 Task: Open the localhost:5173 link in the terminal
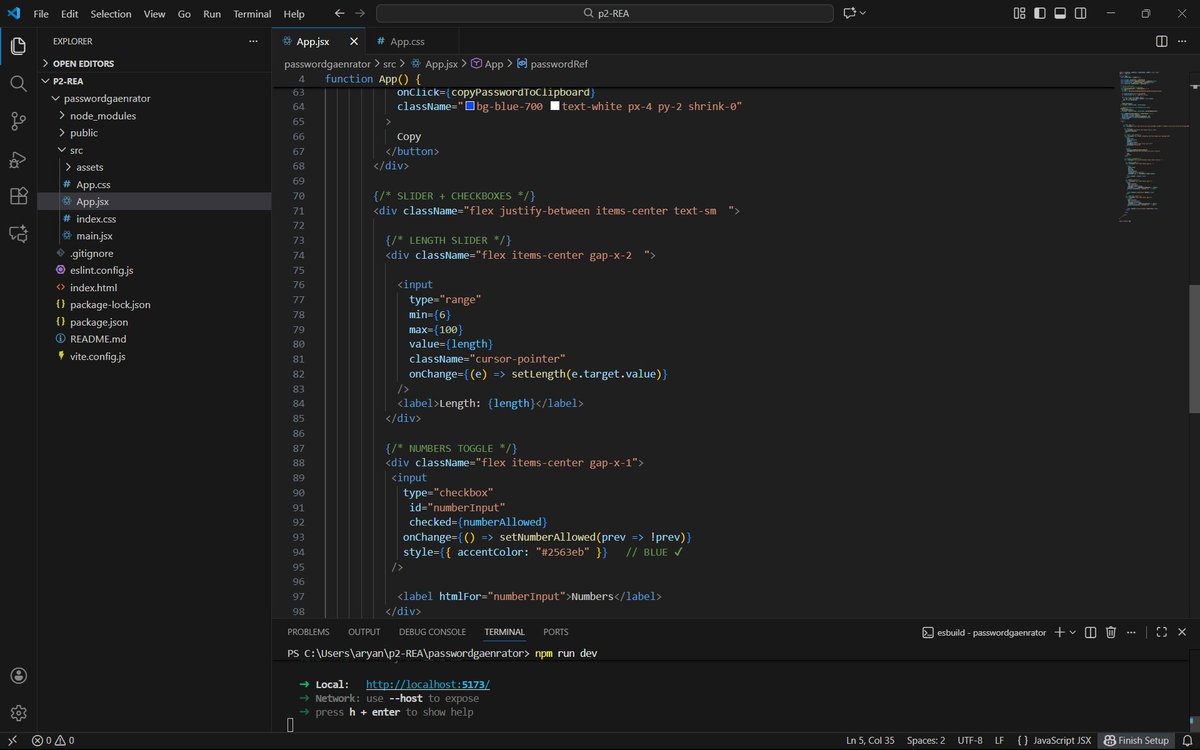pos(427,684)
